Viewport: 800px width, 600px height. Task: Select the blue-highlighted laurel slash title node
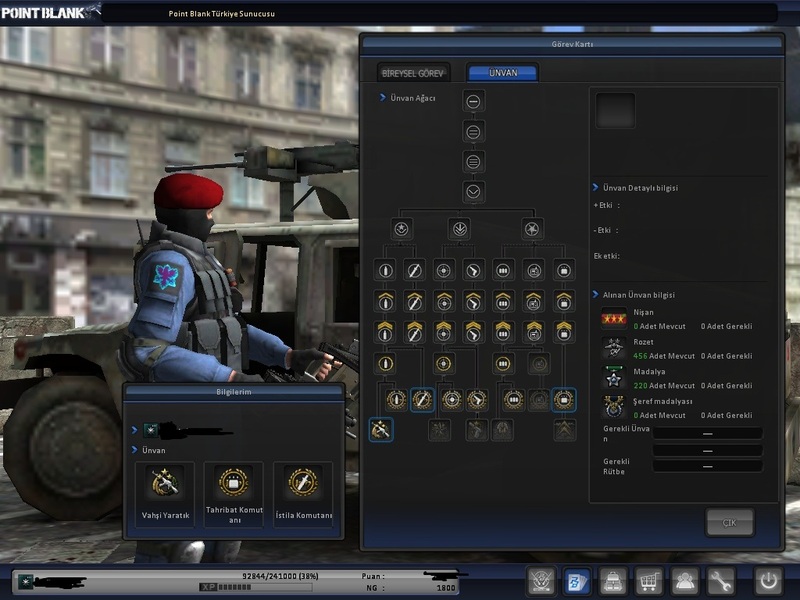[422, 399]
